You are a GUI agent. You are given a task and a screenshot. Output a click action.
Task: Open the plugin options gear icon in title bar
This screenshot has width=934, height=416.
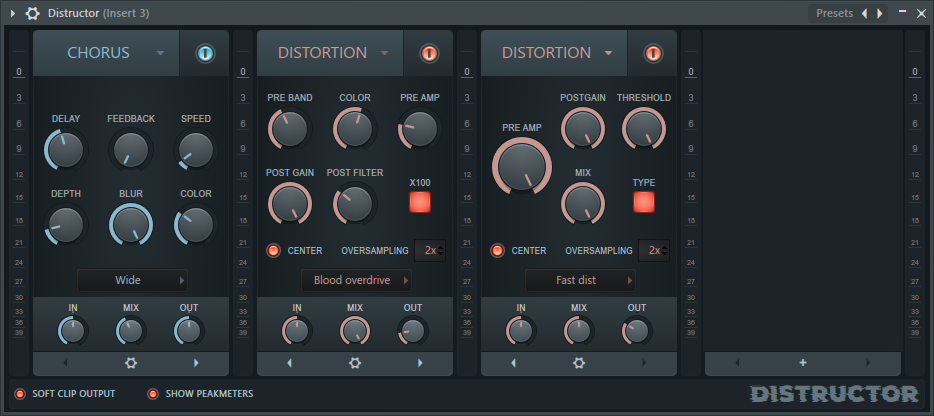[33, 13]
